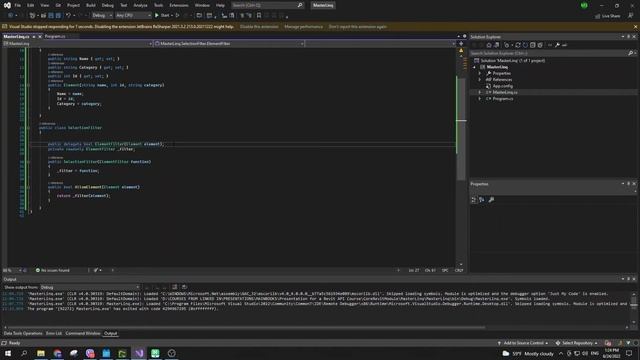Open the Debug menu
This screenshot has width=640, height=360.
[108, 5]
